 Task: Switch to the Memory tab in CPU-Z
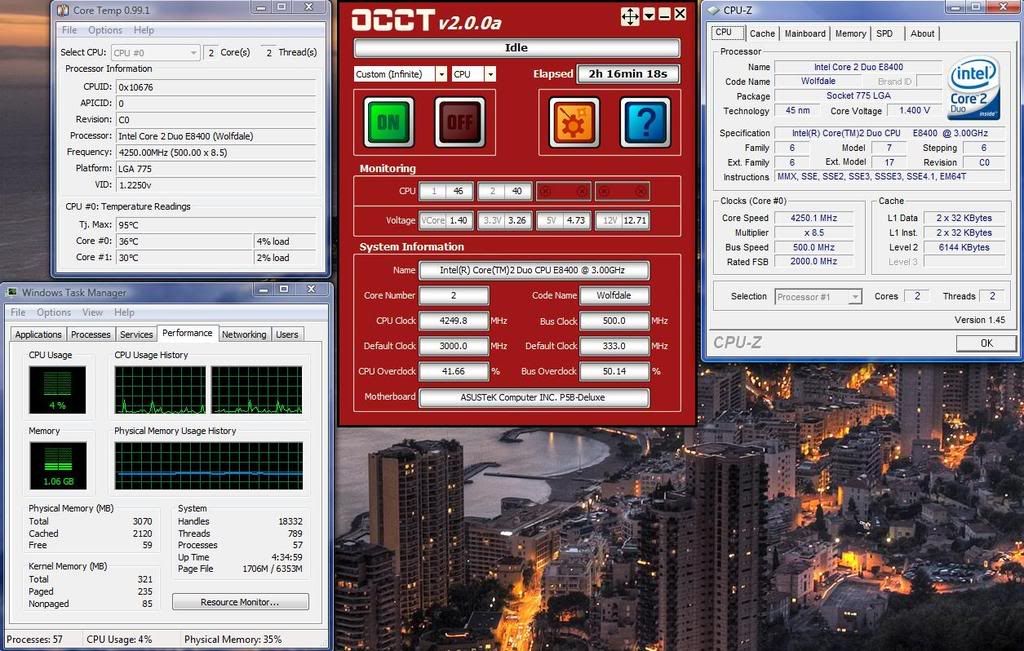tap(851, 34)
